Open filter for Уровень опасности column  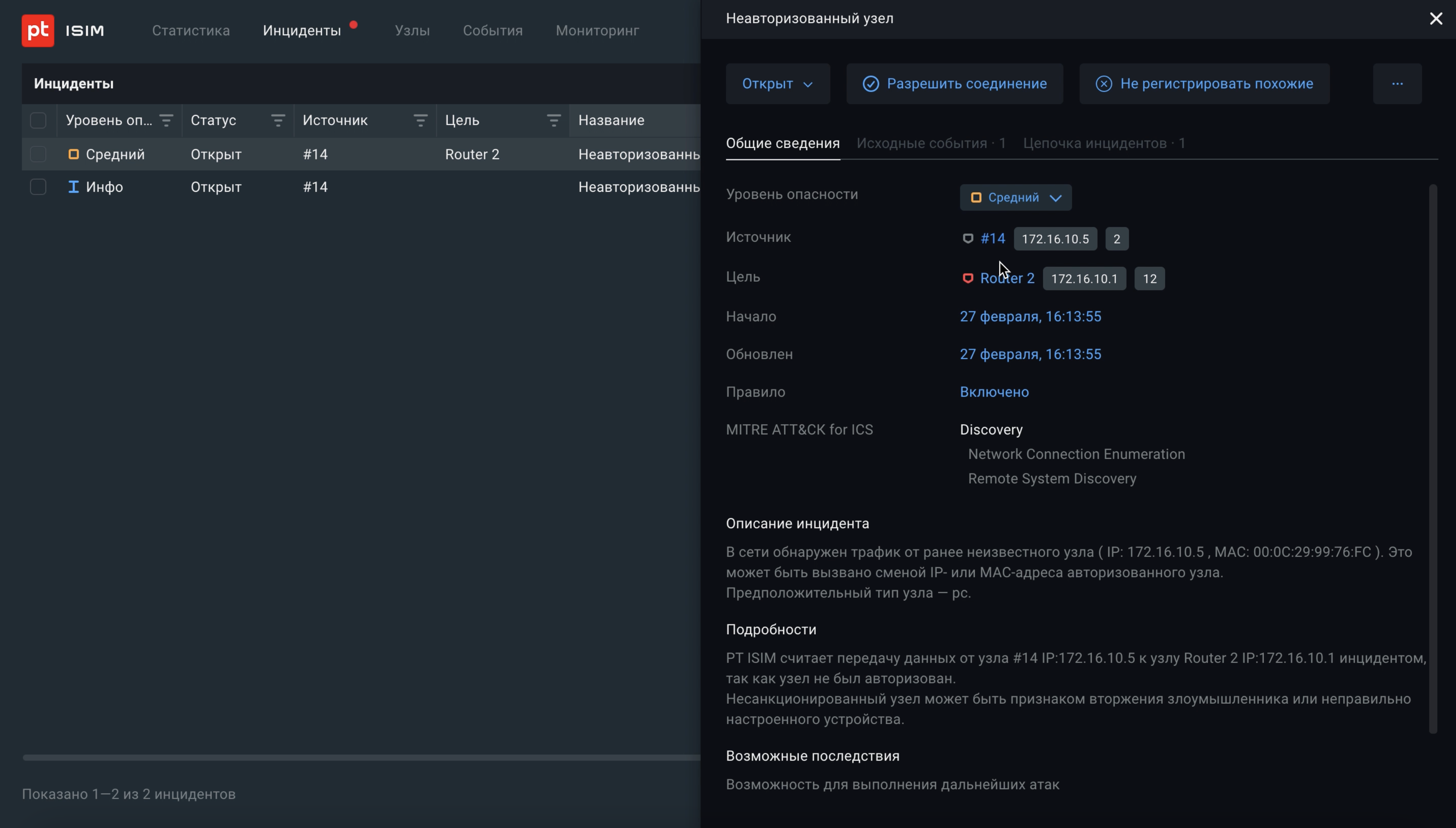[x=166, y=120]
